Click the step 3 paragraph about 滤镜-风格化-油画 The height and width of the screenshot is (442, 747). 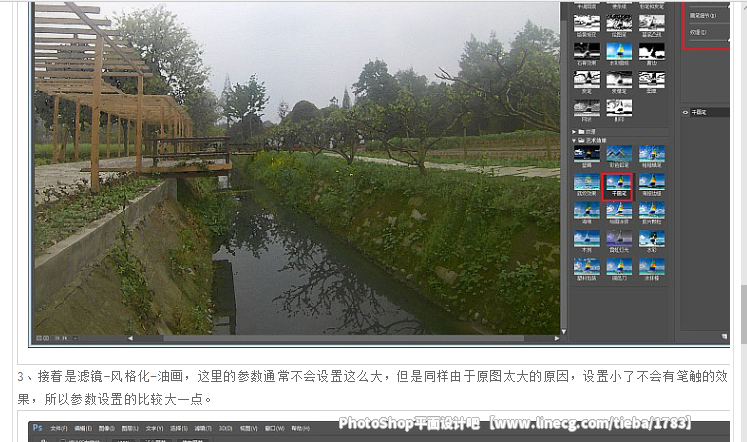point(373,387)
